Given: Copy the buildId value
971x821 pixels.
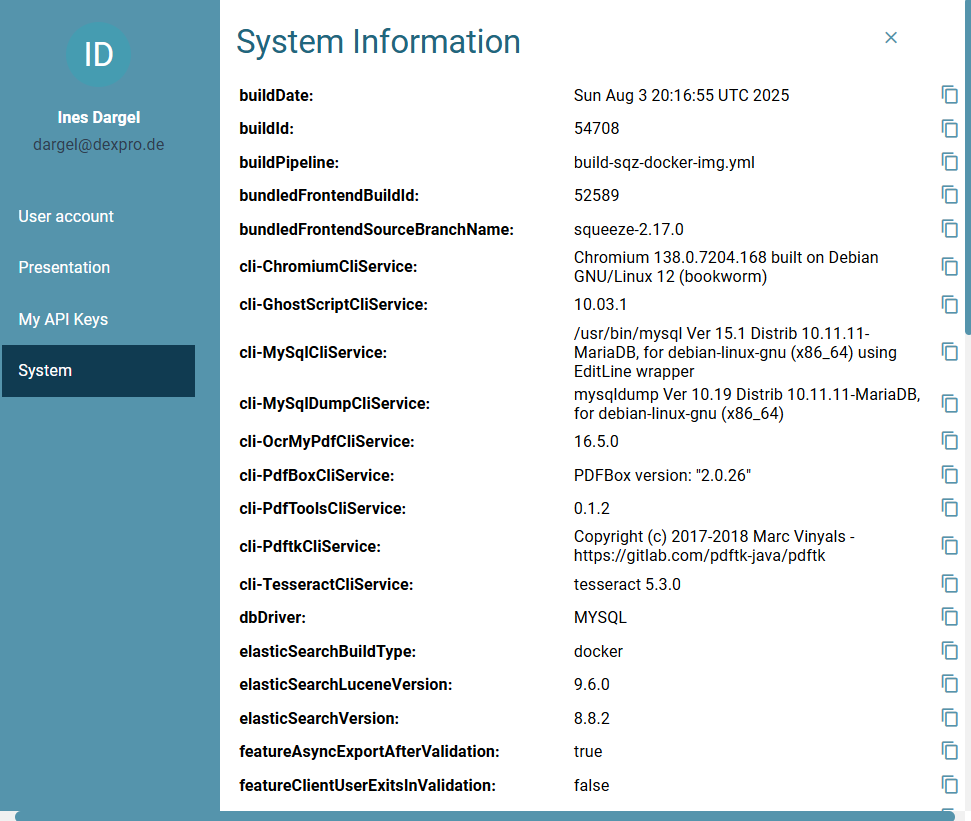Looking at the screenshot, I should point(949,128).
